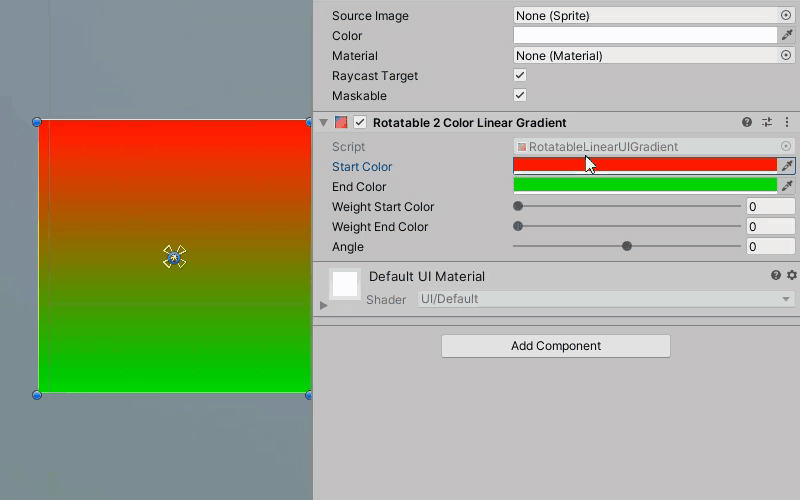
Task: Collapse the Rotatable 2 Color Linear Gradient component
Action: click(323, 122)
